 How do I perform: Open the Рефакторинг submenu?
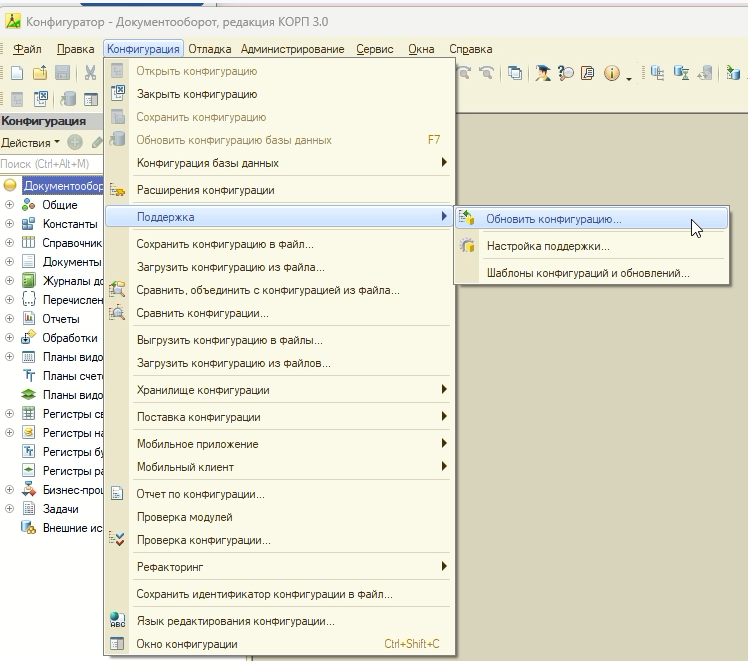[279, 567]
